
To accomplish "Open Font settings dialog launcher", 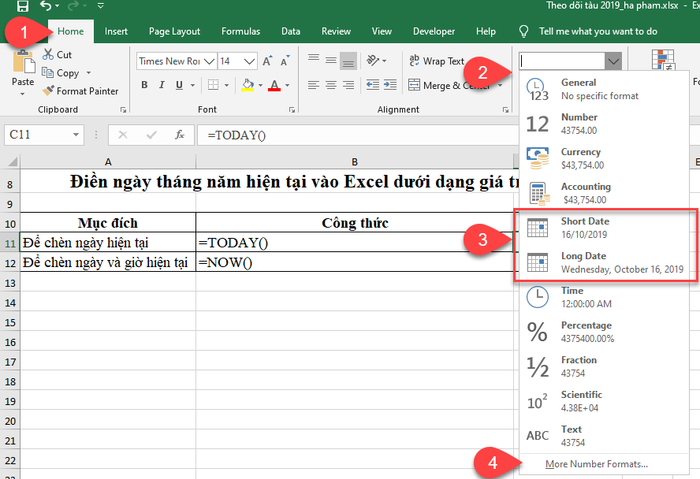I will 292,110.
